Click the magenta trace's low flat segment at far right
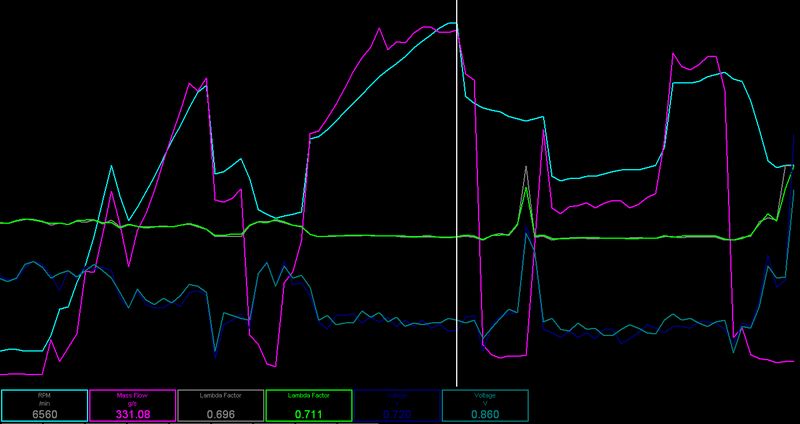The height and width of the screenshot is (424, 800). point(775,361)
